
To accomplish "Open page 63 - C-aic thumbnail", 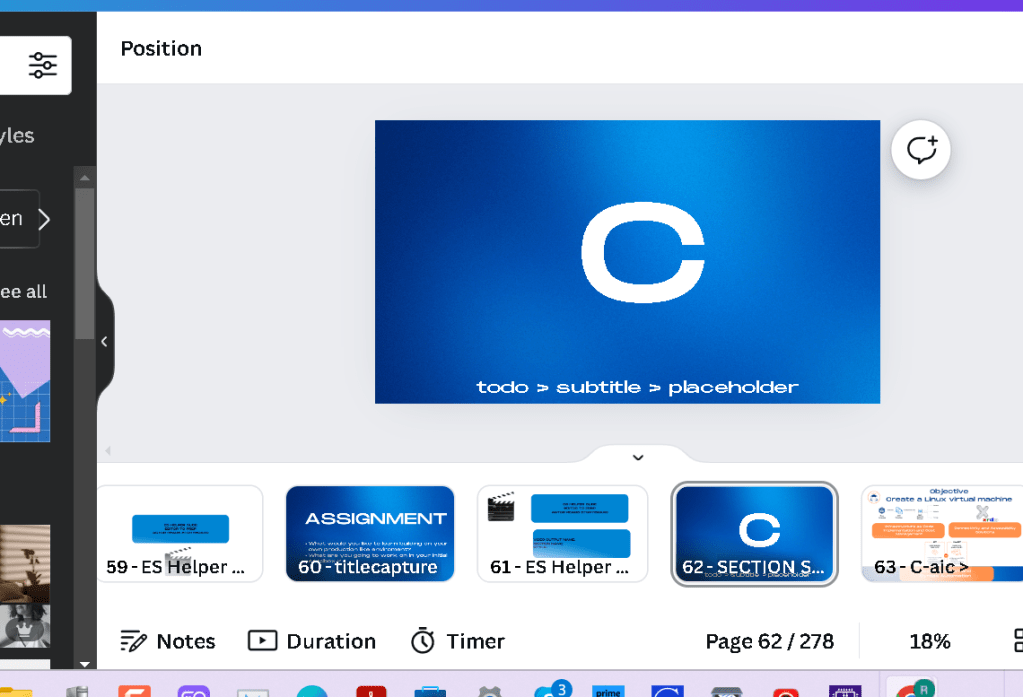I will [942, 534].
